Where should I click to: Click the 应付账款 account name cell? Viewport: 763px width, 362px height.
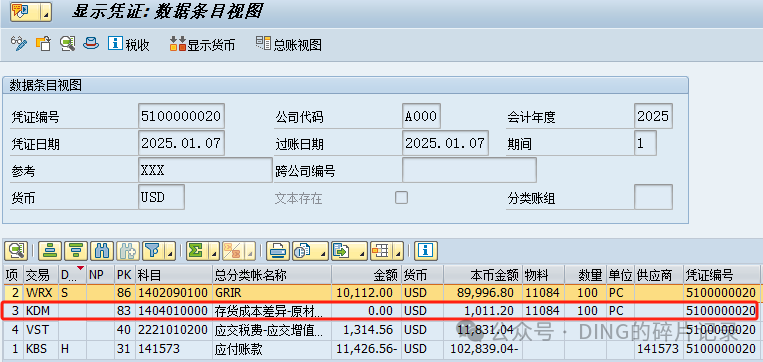pos(272,349)
